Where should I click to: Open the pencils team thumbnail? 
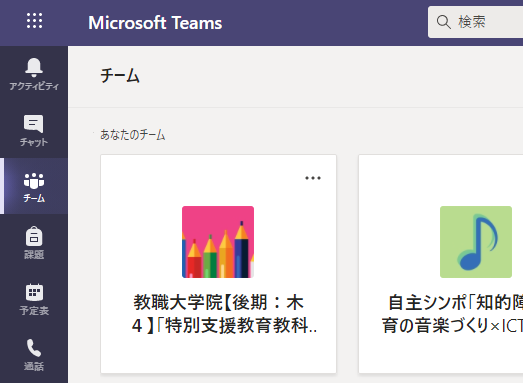click(x=218, y=242)
